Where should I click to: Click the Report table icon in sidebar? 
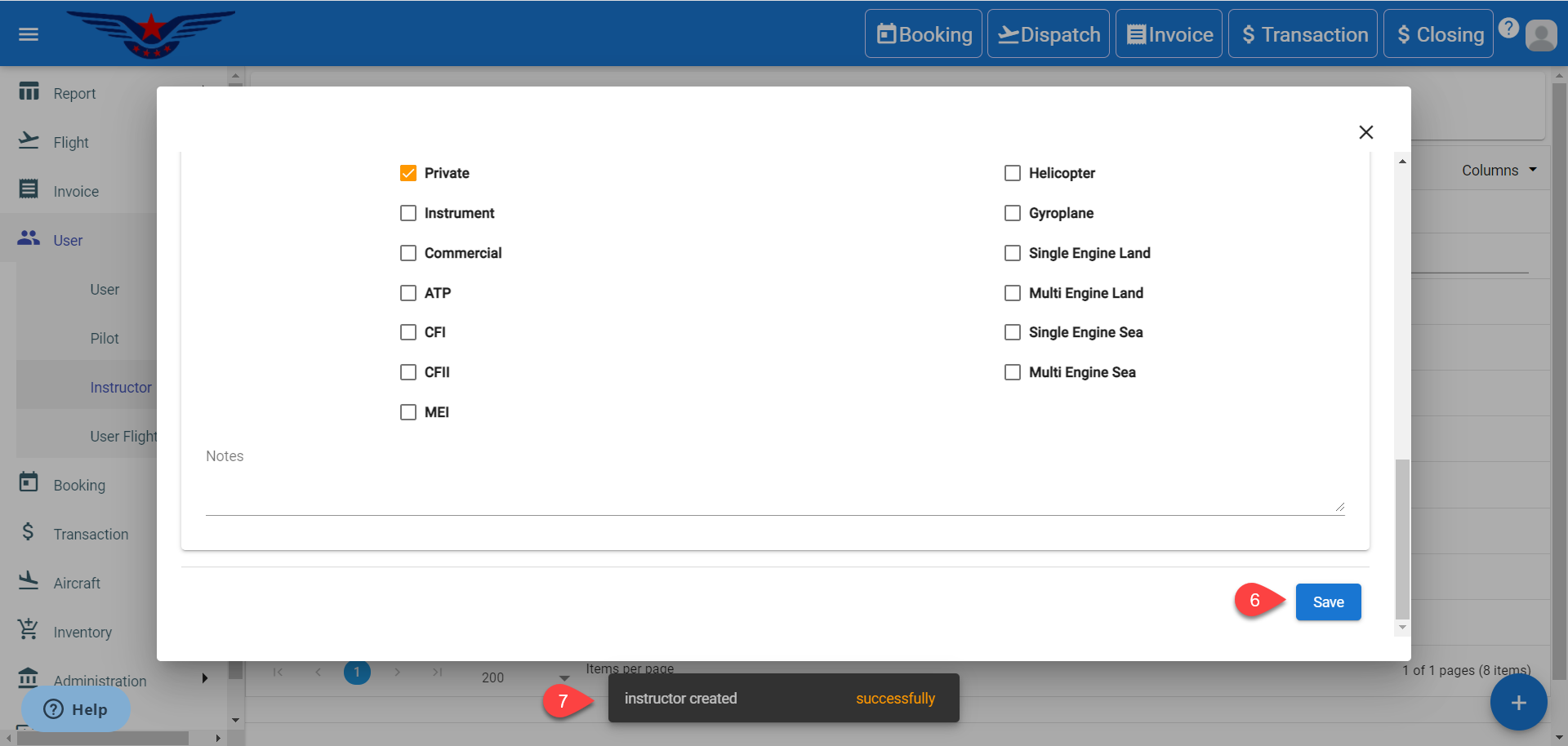[29, 91]
